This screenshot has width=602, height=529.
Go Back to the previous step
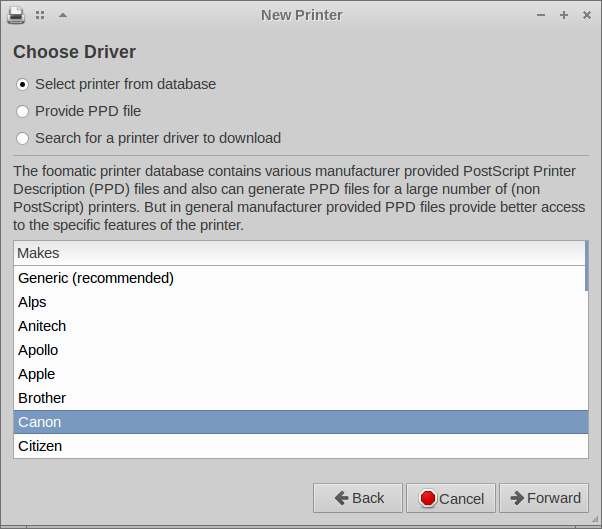pyautogui.click(x=358, y=498)
